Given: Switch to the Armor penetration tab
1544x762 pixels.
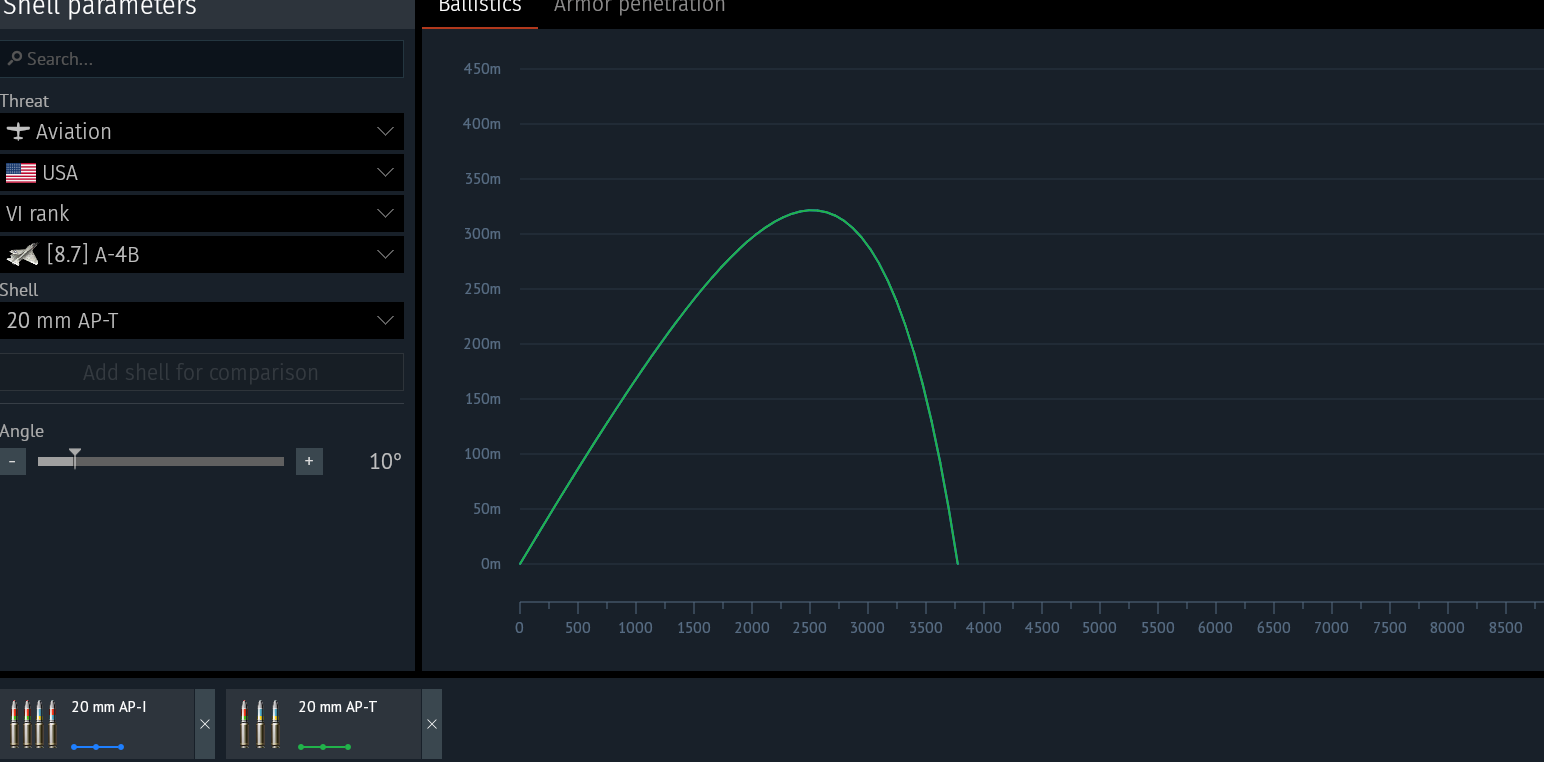Looking at the screenshot, I should tap(639, 7).
